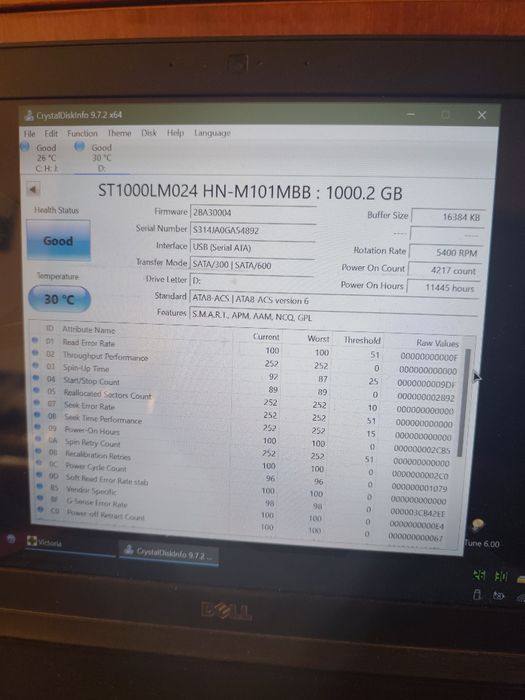Click the previous disk arrow button
Image resolution: width=525 pixels, height=700 pixels.
tap(33, 189)
